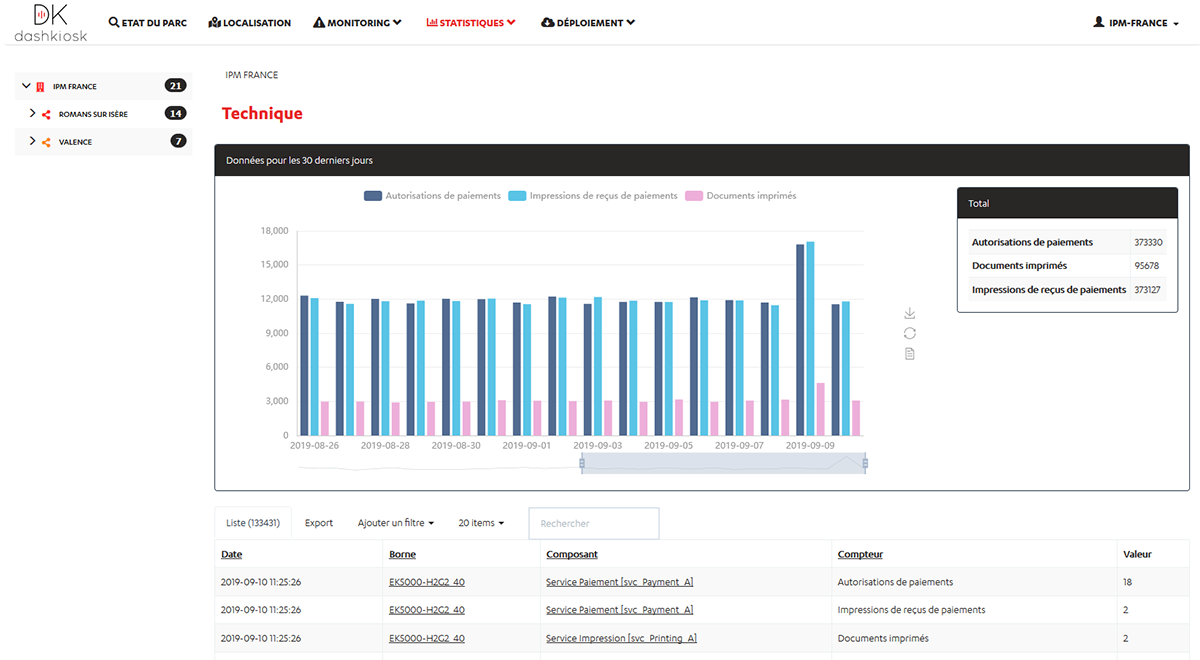The width and height of the screenshot is (1200, 660).
Task: Click the DK dashkiosk logo
Action: pos(48,22)
